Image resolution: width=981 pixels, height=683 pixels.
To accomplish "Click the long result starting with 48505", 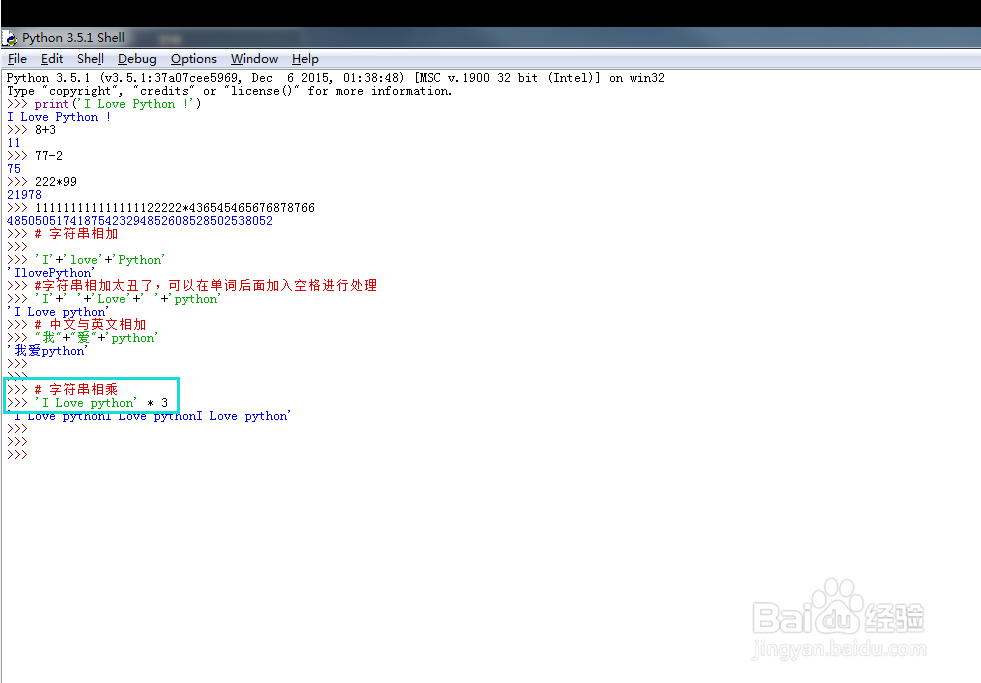I will pos(140,221).
